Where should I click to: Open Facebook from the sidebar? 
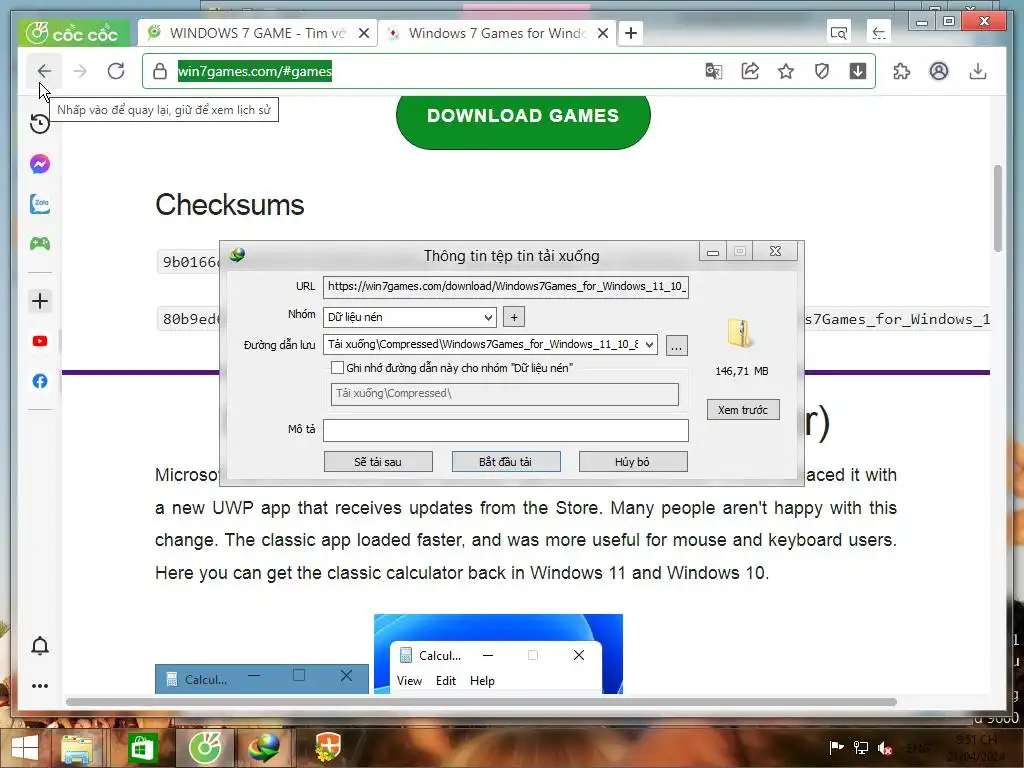tap(40, 381)
